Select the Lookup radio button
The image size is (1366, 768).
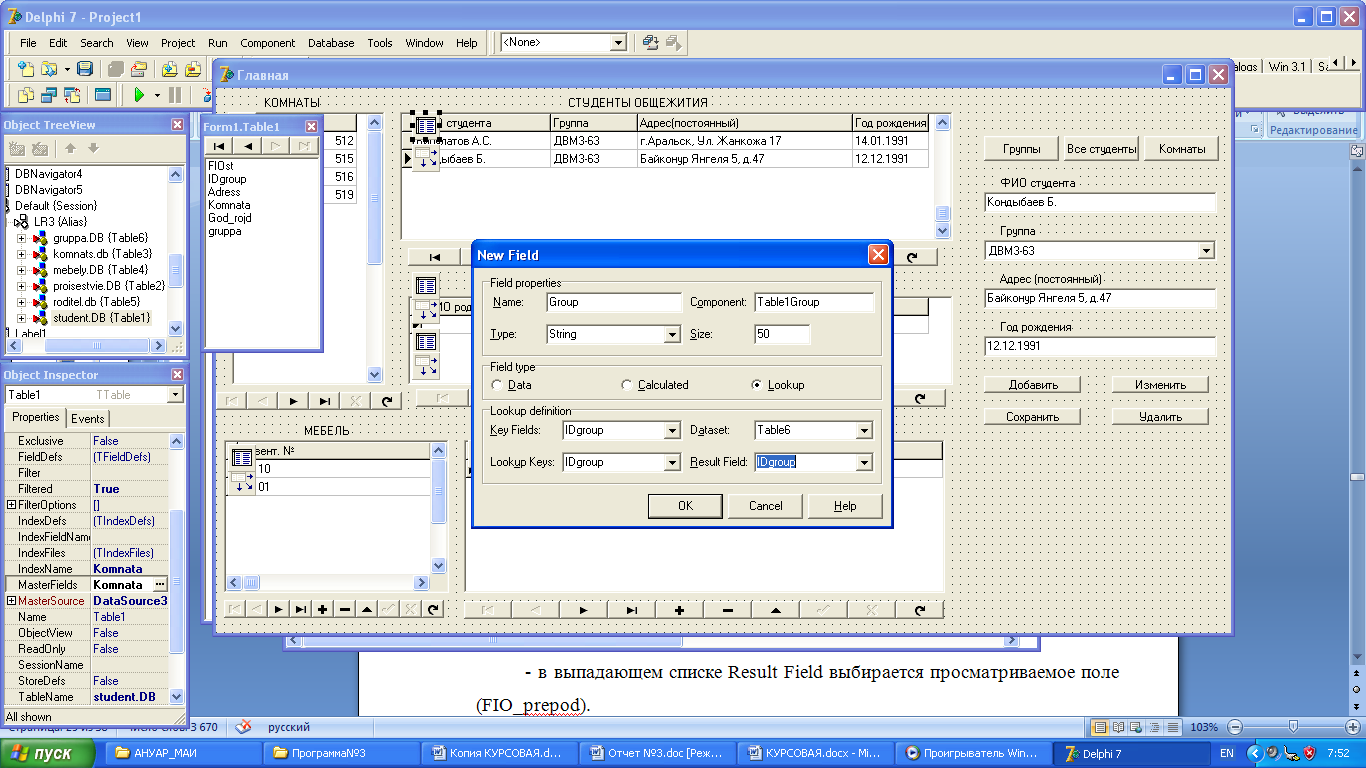point(757,385)
